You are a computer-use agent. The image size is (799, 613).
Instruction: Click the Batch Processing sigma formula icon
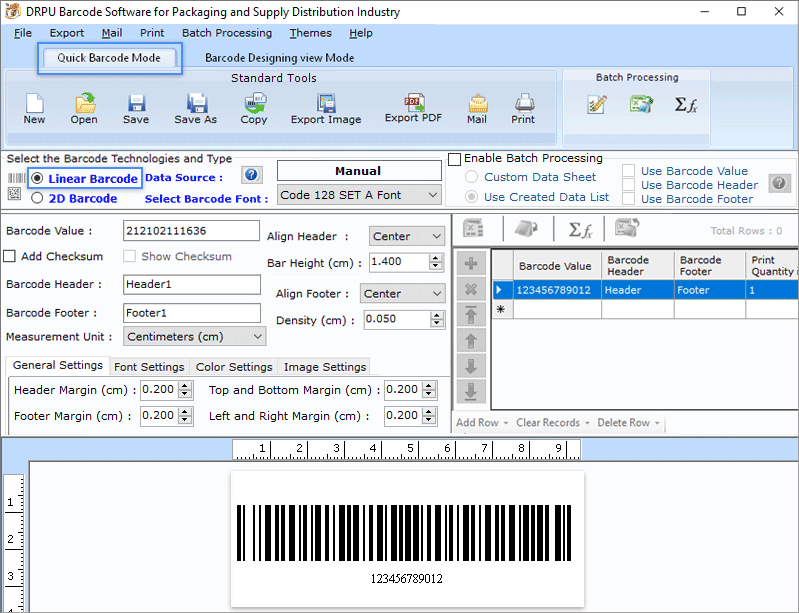[x=685, y=104]
